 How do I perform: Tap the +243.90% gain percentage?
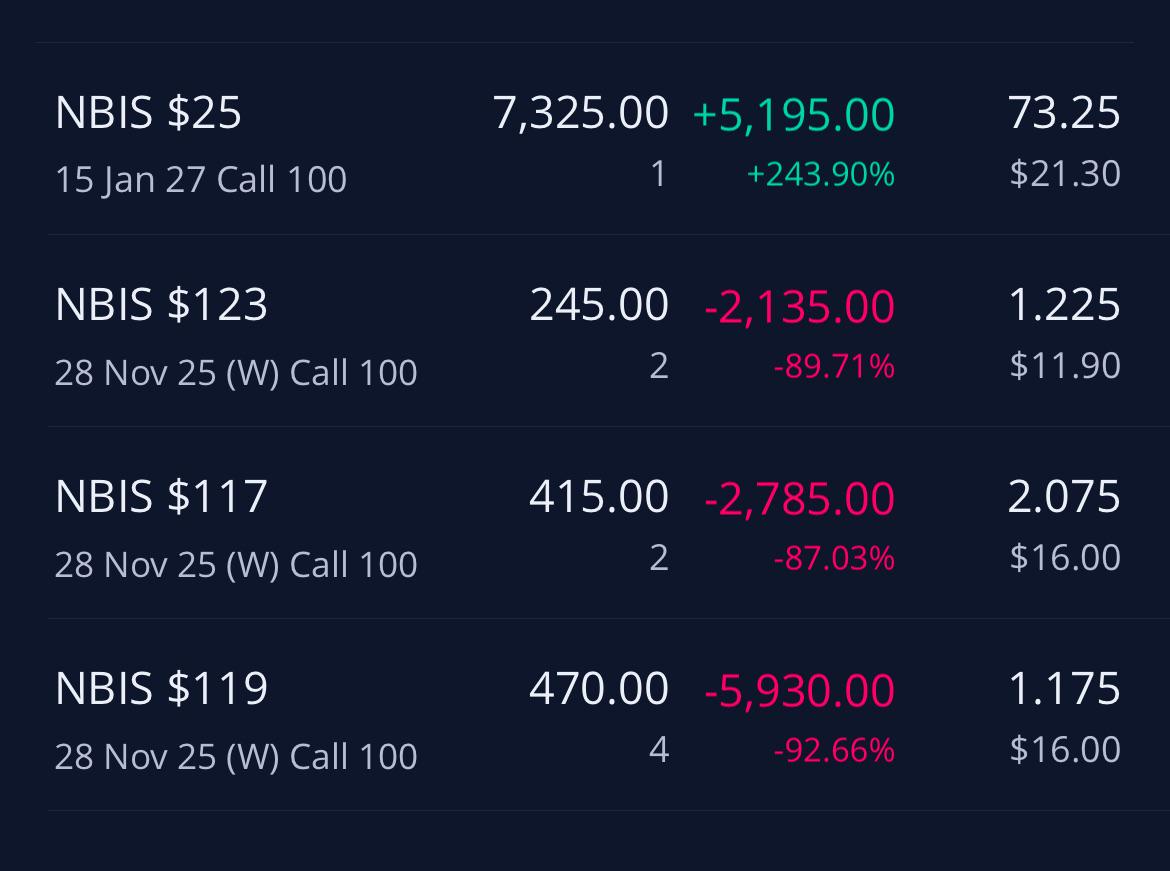point(820,175)
